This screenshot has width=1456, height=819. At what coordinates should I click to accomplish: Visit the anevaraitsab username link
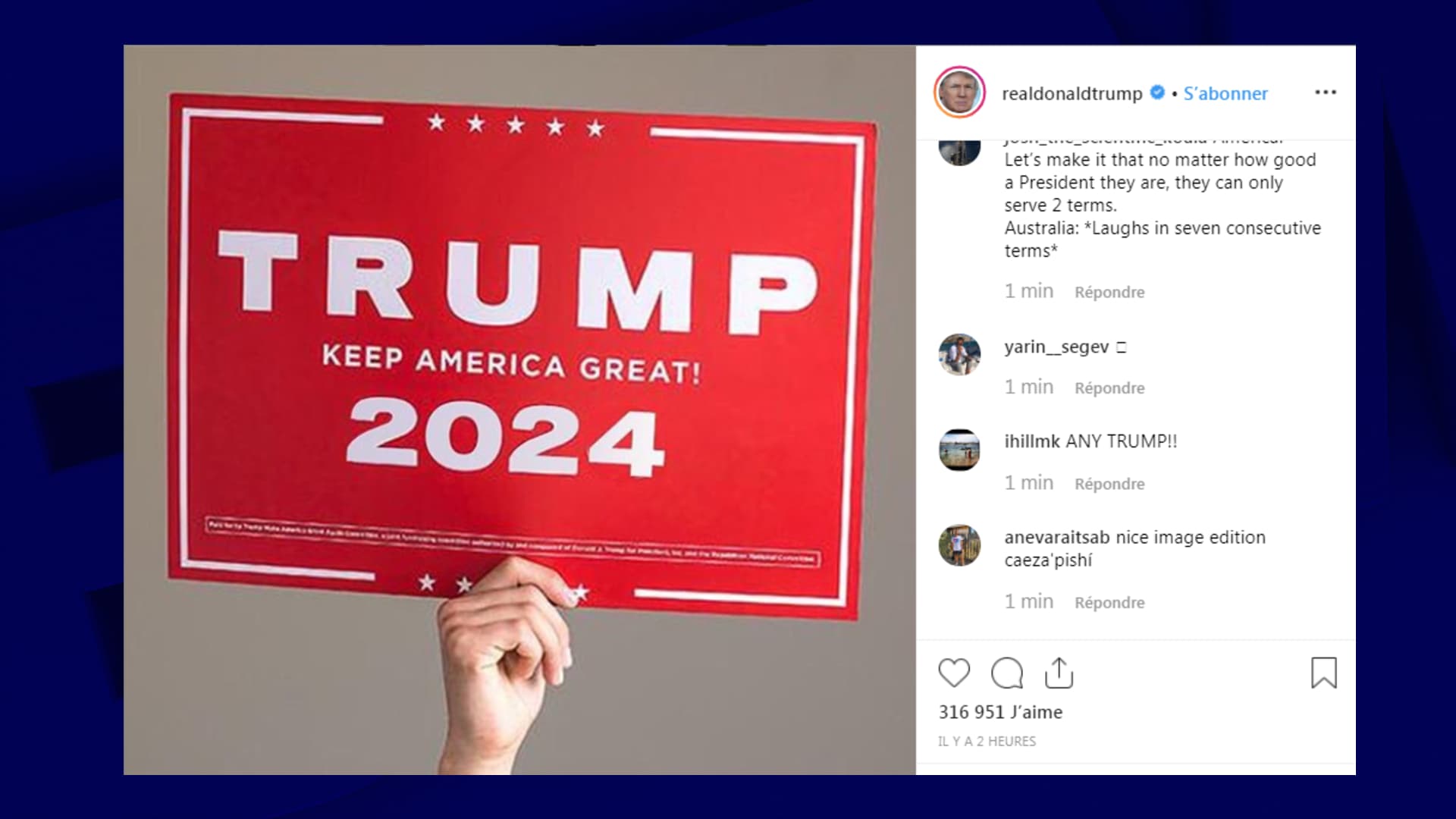tap(1057, 537)
